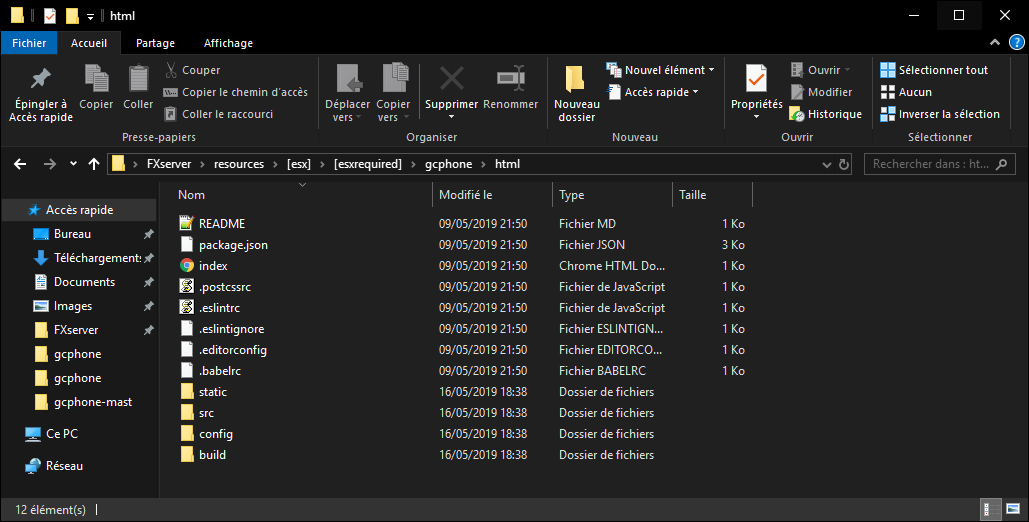Switch to the Affichage ribbon tab
Viewport: 1029px width, 522px height.
(228, 43)
